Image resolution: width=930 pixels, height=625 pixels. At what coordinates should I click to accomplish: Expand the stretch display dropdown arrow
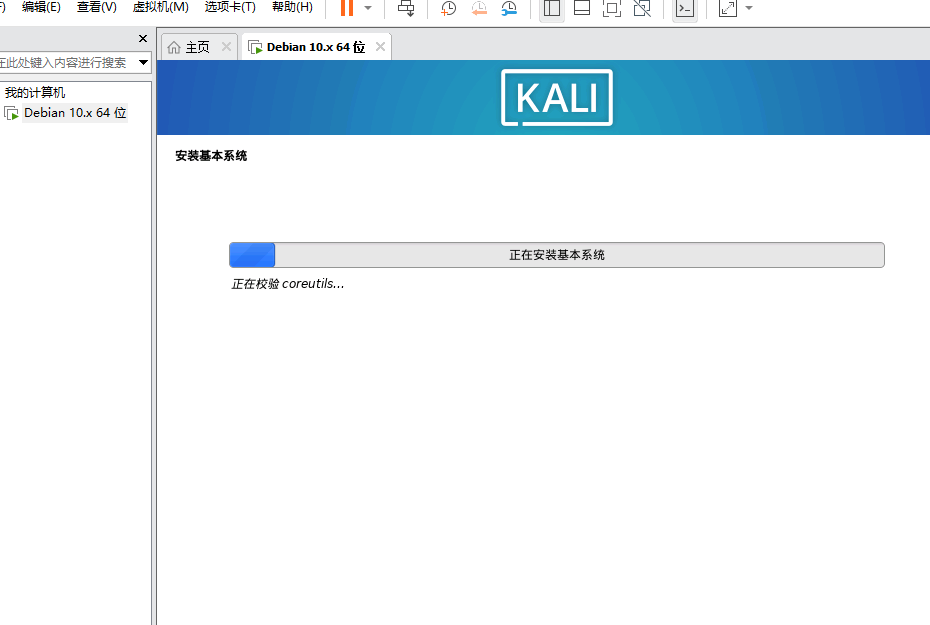[749, 8]
